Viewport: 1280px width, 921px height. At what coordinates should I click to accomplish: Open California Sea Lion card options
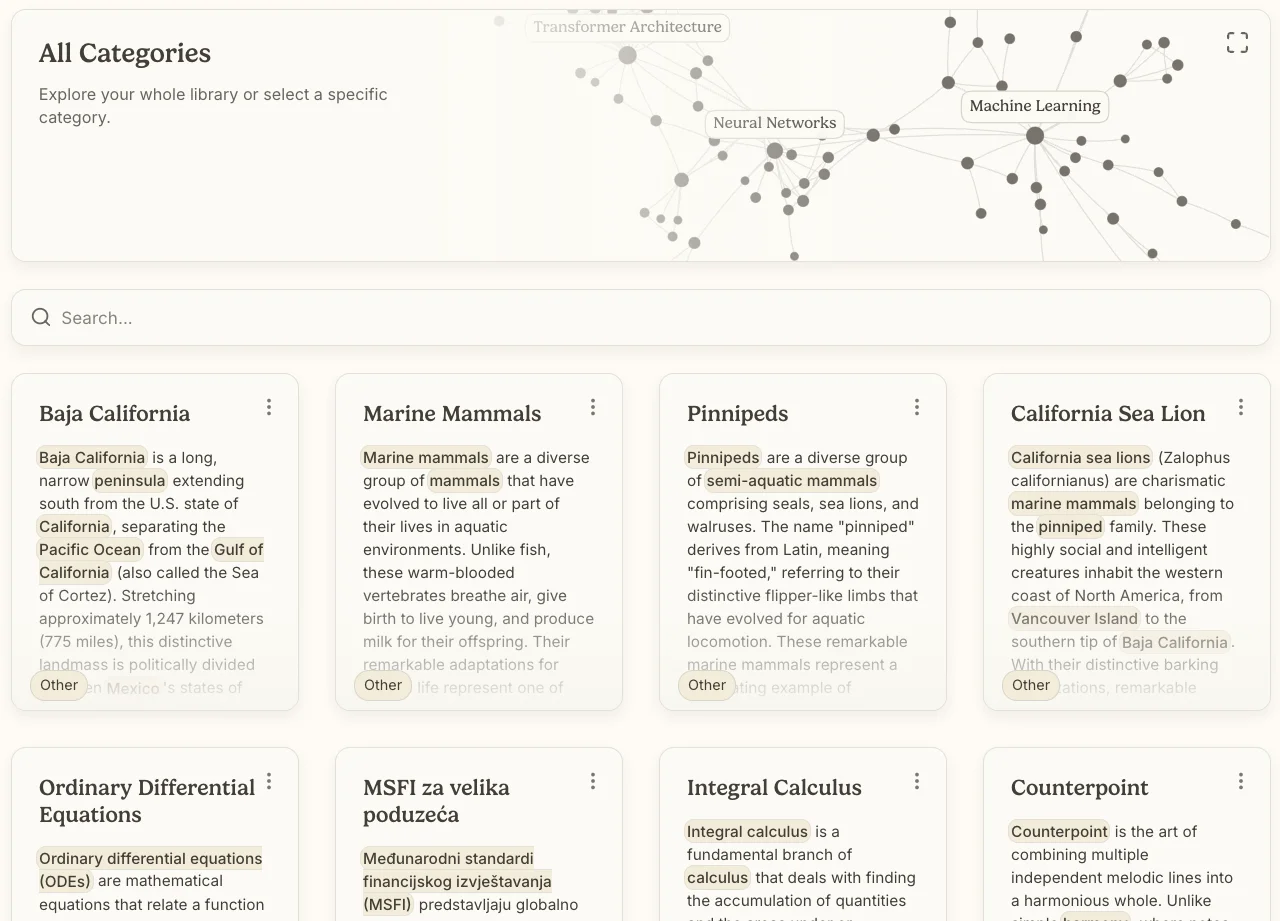click(x=1241, y=407)
